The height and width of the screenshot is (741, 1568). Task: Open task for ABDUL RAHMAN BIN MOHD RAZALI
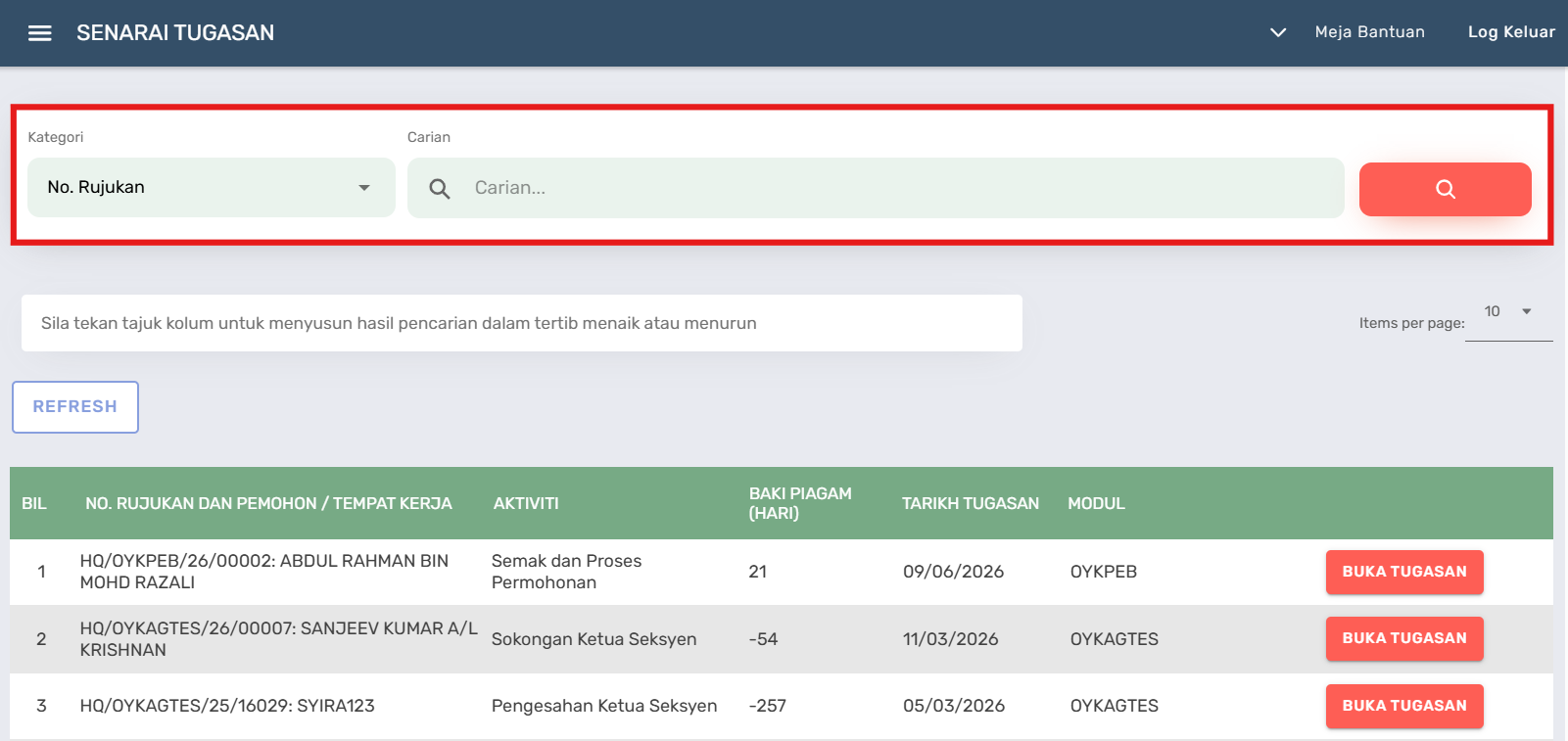pos(1403,572)
